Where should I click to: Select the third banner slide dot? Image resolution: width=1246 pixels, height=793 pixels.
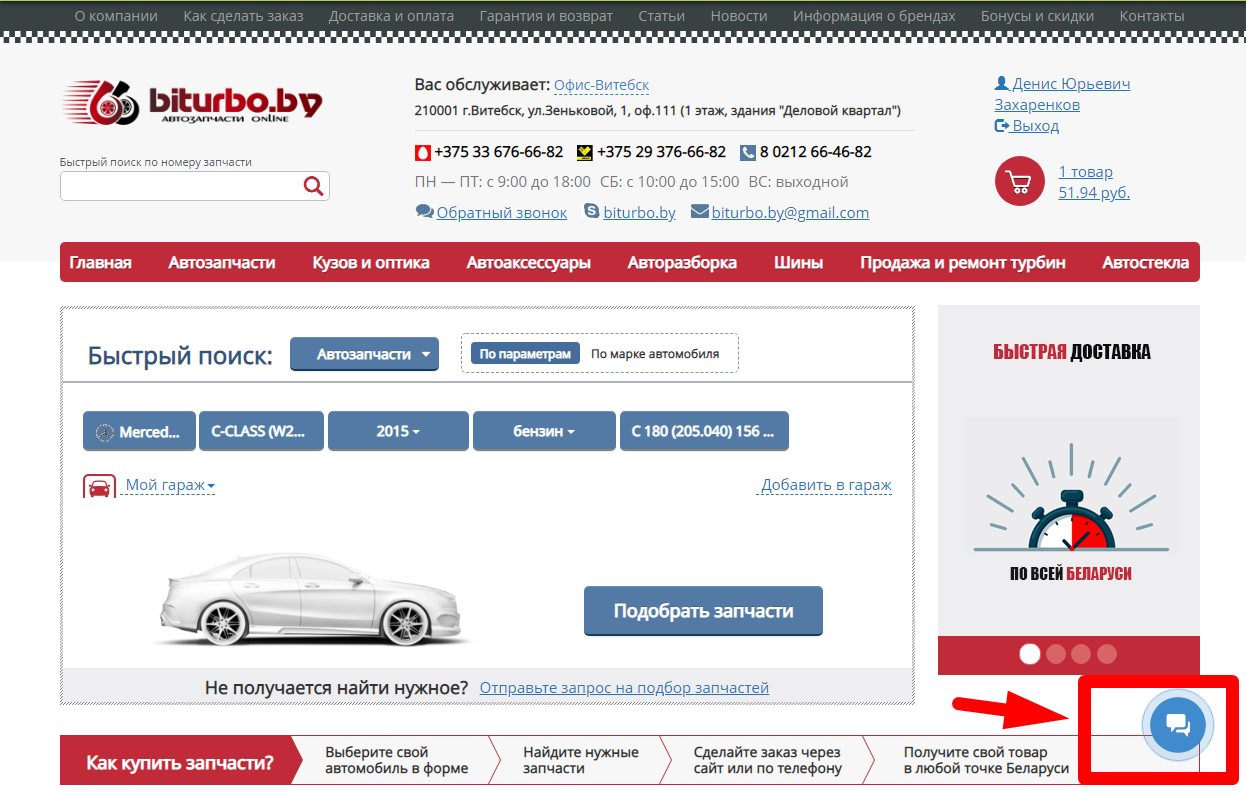1081,654
